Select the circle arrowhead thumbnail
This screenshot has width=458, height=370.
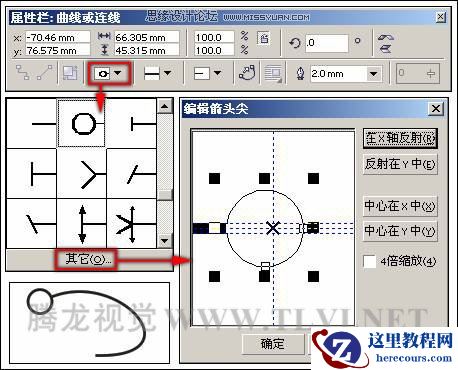(x=82, y=124)
